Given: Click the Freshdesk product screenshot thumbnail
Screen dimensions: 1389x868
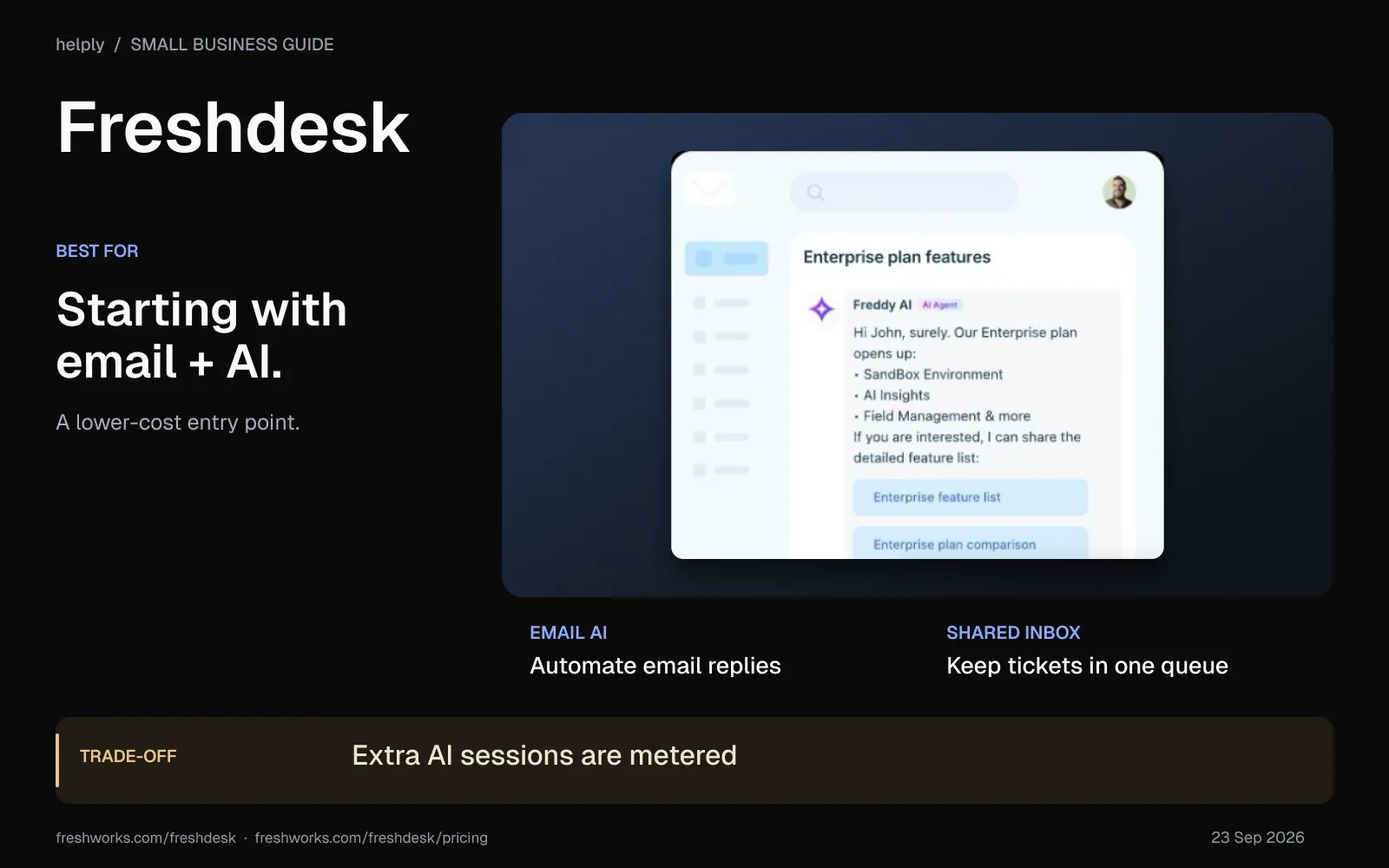Looking at the screenshot, I should (x=918, y=355).
